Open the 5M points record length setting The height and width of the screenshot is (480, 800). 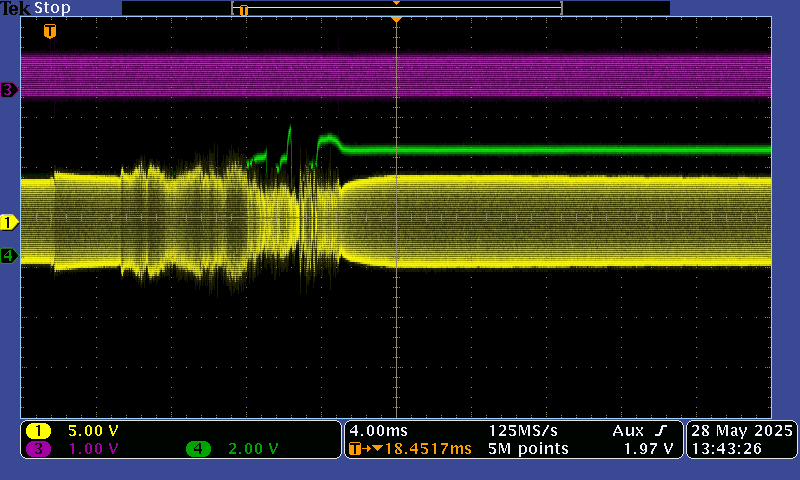click(x=528, y=449)
